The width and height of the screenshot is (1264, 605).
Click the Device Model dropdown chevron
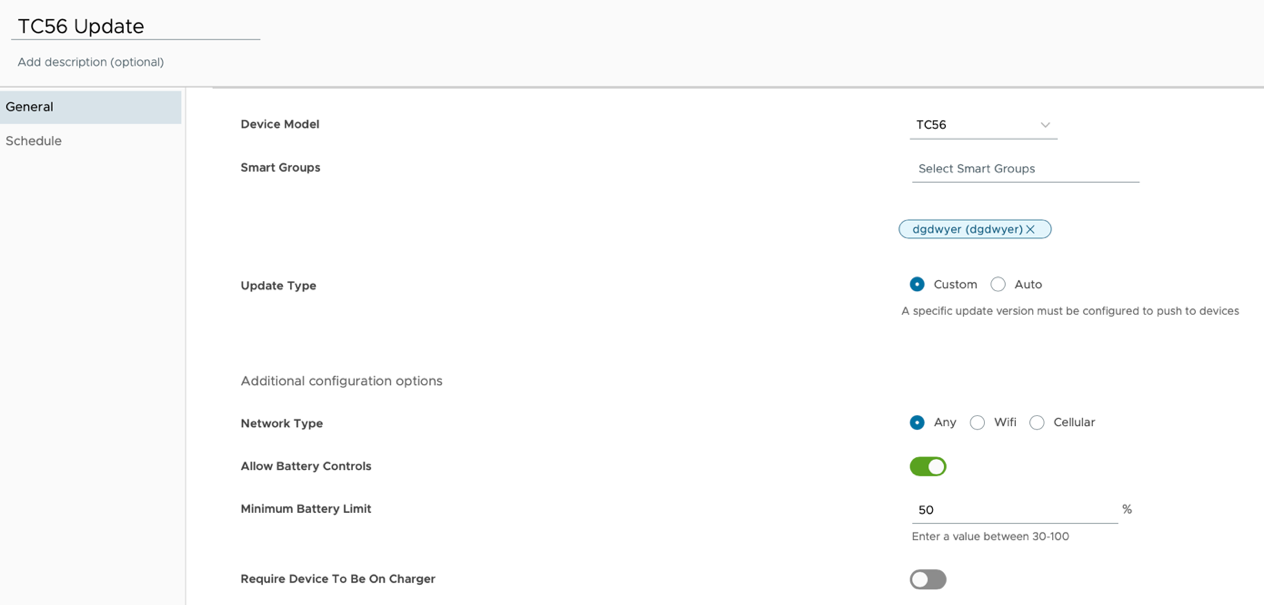click(x=1045, y=124)
